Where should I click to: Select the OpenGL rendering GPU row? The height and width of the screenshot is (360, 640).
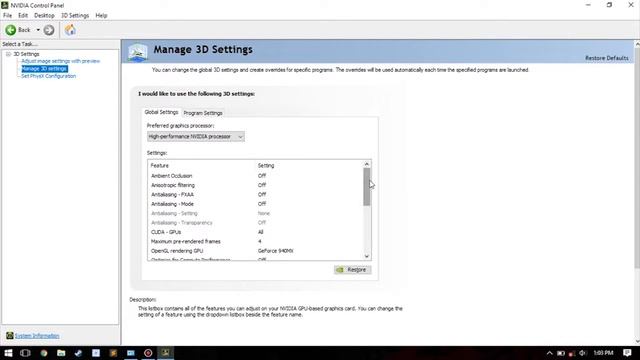click(256, 251)
